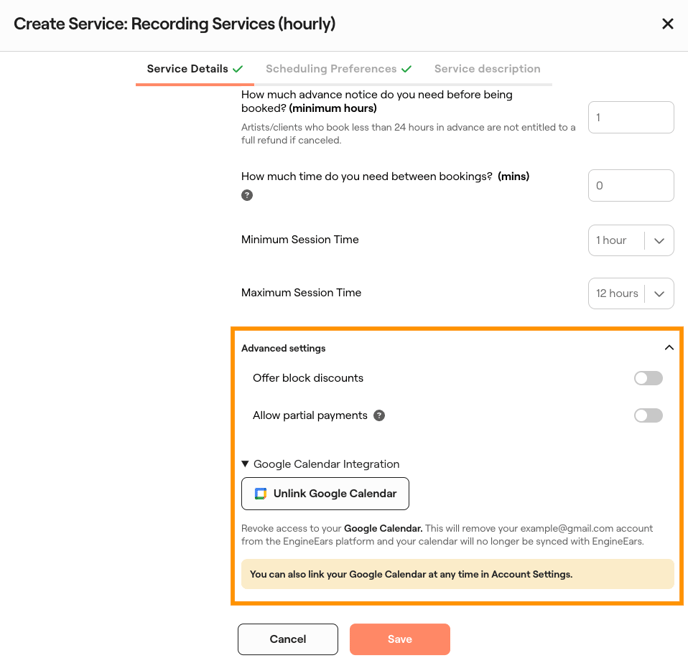Open the Service description tab
Image resolution: width=688 pixels, height=668 pixels.
point(487,69)
